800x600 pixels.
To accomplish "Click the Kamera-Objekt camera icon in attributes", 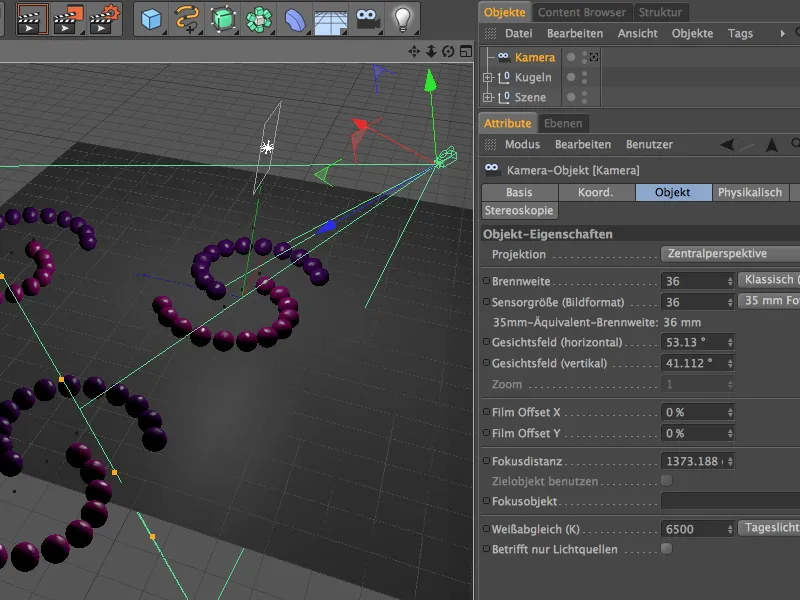I will [492, 169].
